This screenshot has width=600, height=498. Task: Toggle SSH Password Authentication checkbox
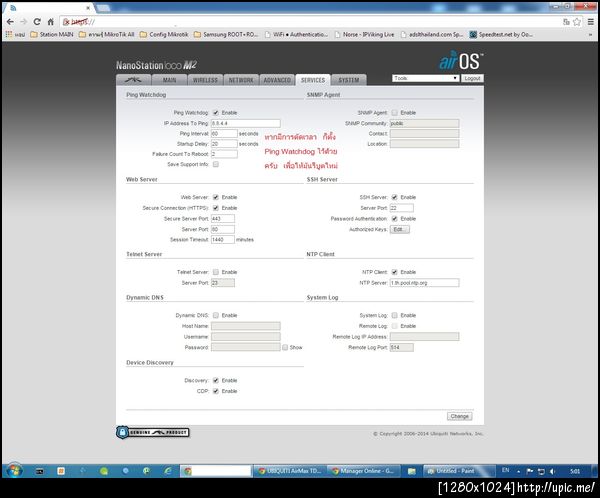(x=395, y=219)
